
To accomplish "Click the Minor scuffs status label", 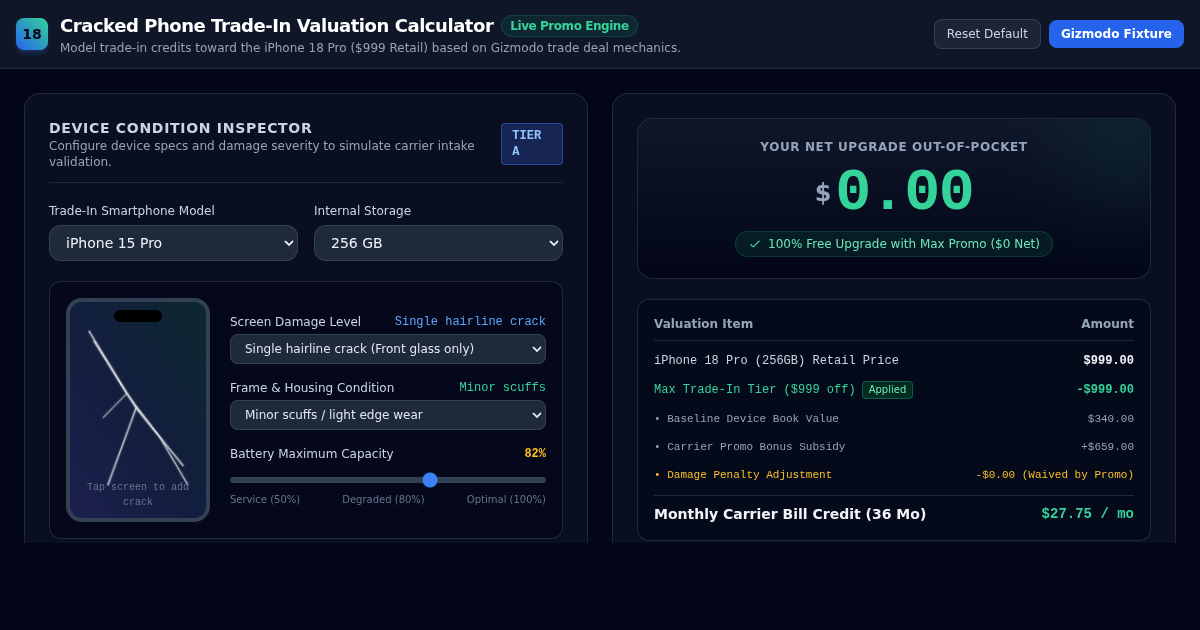I will 502,388.
